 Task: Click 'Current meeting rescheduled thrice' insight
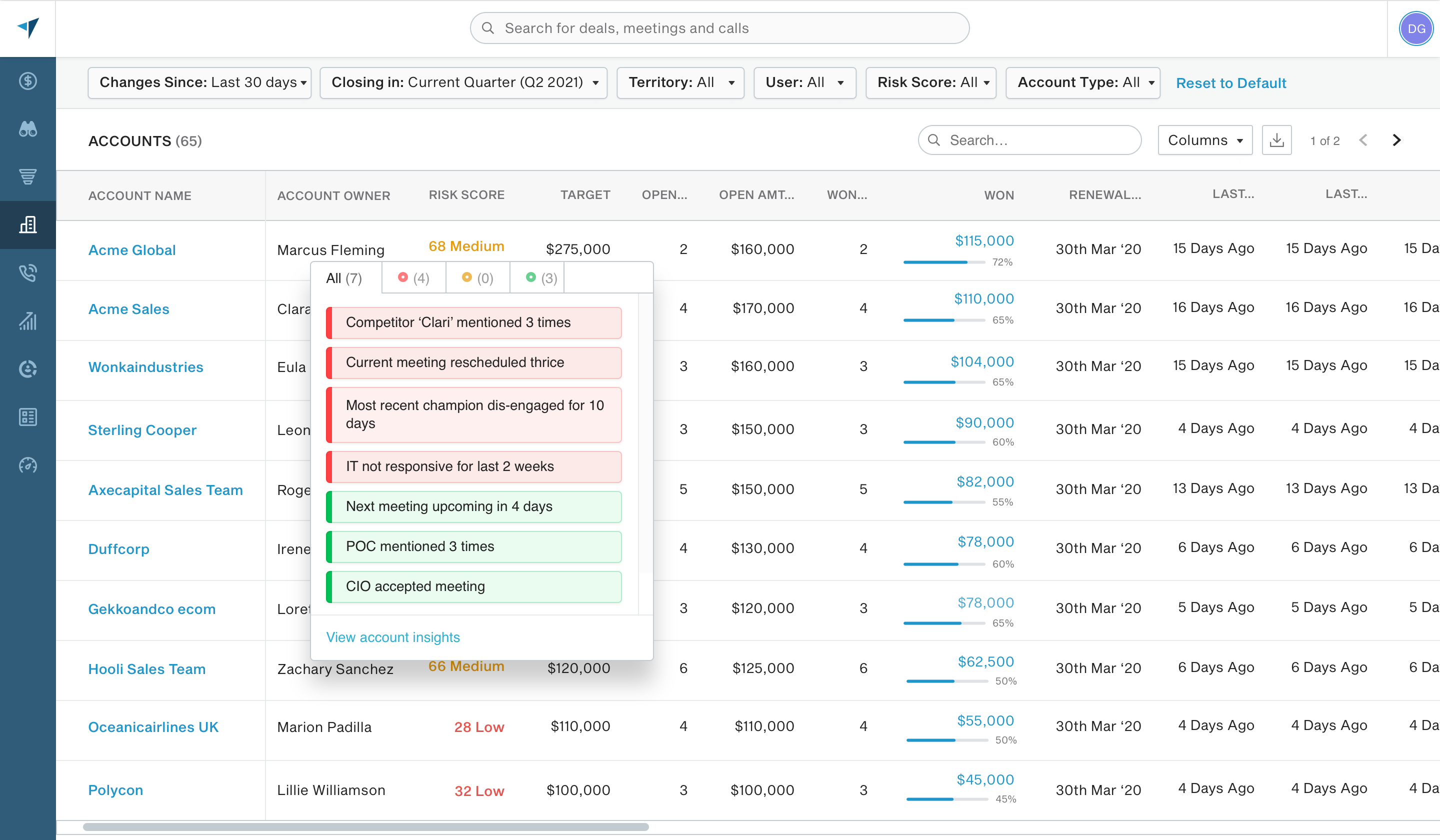(x=473, y=363)
